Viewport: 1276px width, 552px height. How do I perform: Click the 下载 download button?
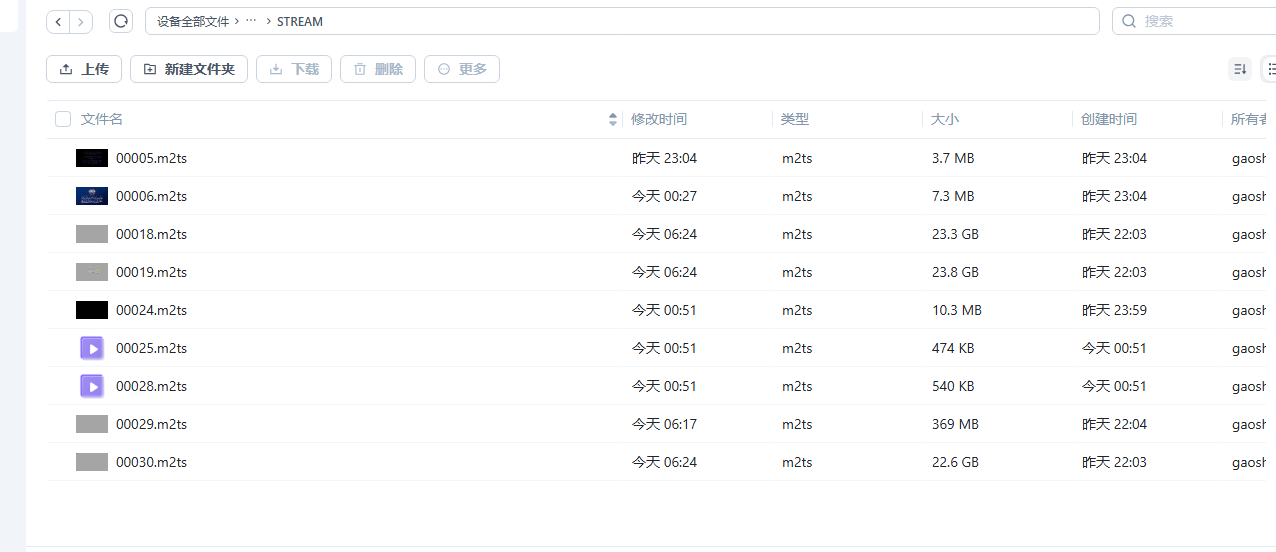[294, 69]
